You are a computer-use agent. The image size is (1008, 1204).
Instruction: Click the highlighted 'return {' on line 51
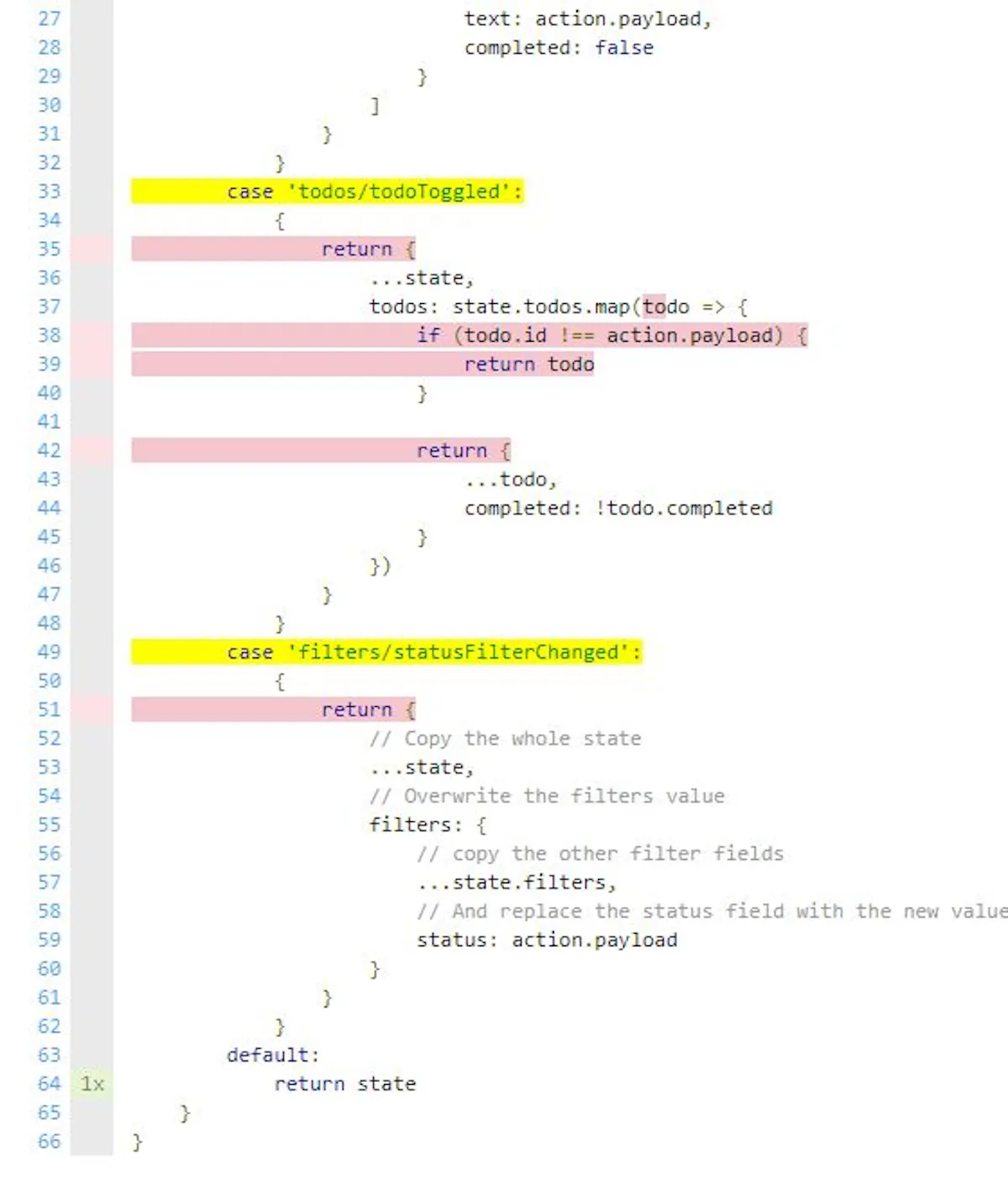click(x=368, y=710)
